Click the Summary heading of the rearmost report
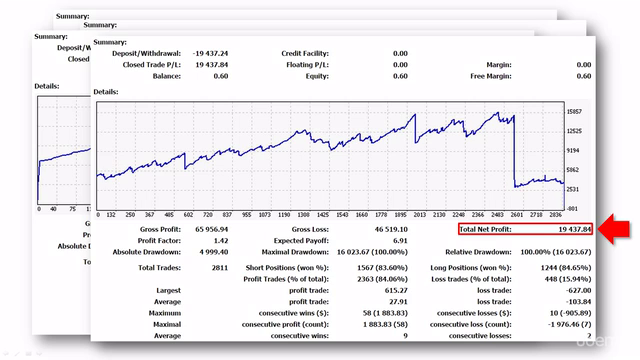 [72, 16]
